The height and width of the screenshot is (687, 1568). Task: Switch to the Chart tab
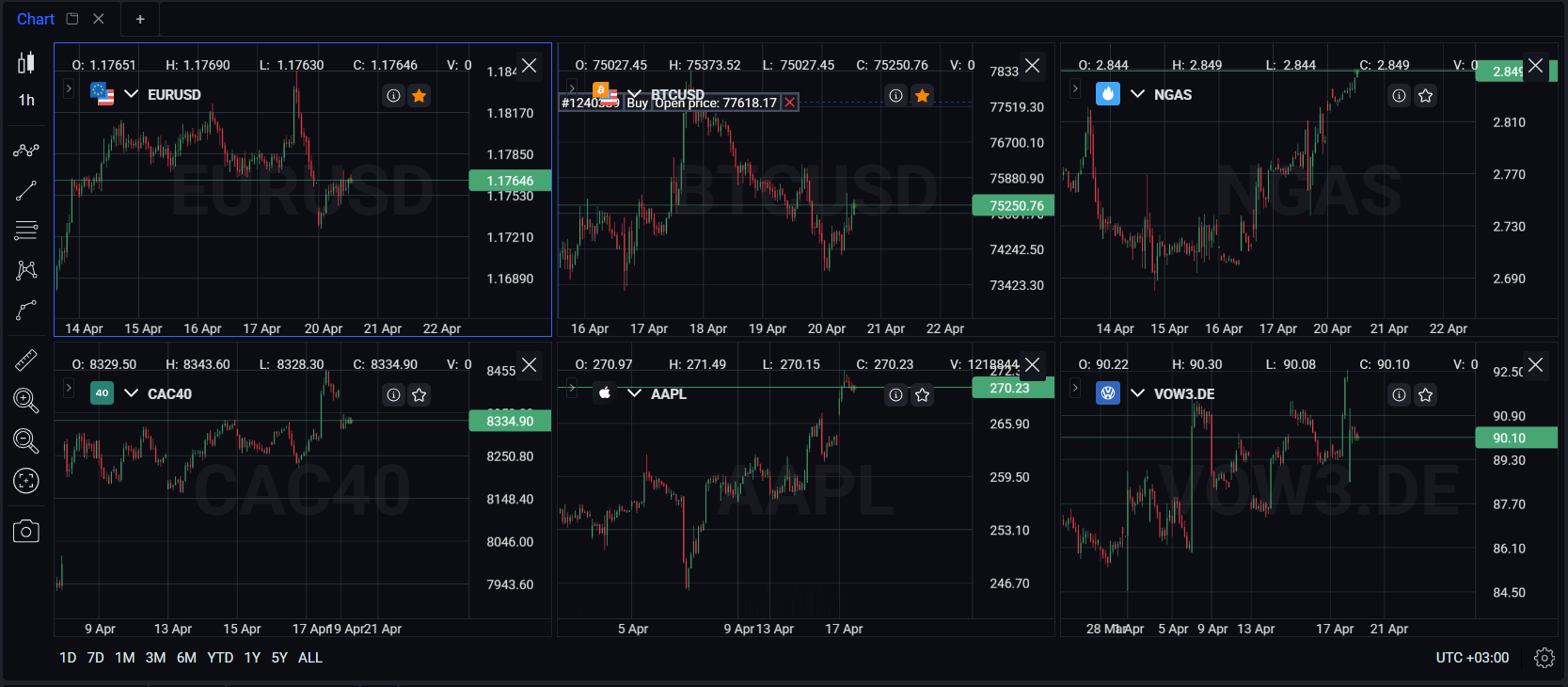36,19
